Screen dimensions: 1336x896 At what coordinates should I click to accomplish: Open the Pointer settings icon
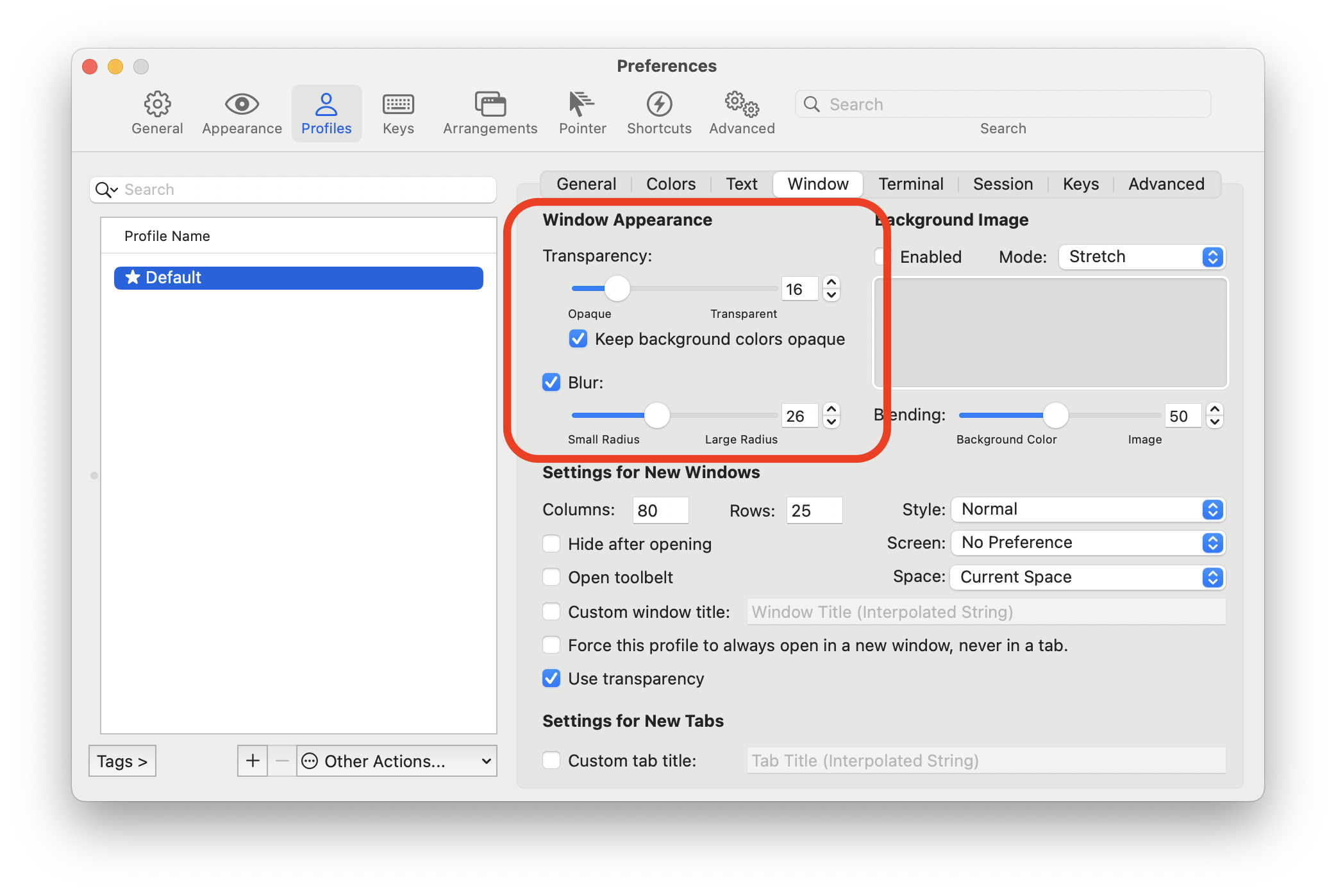(x=581, y=113)
